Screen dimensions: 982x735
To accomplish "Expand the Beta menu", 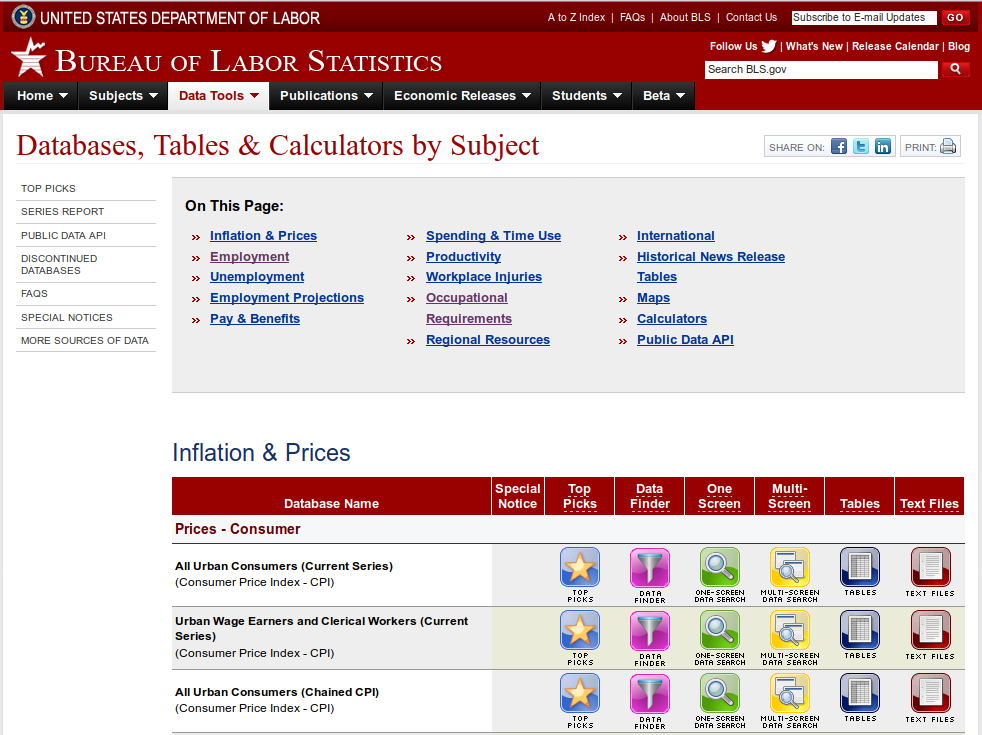I will coord(663,96).
